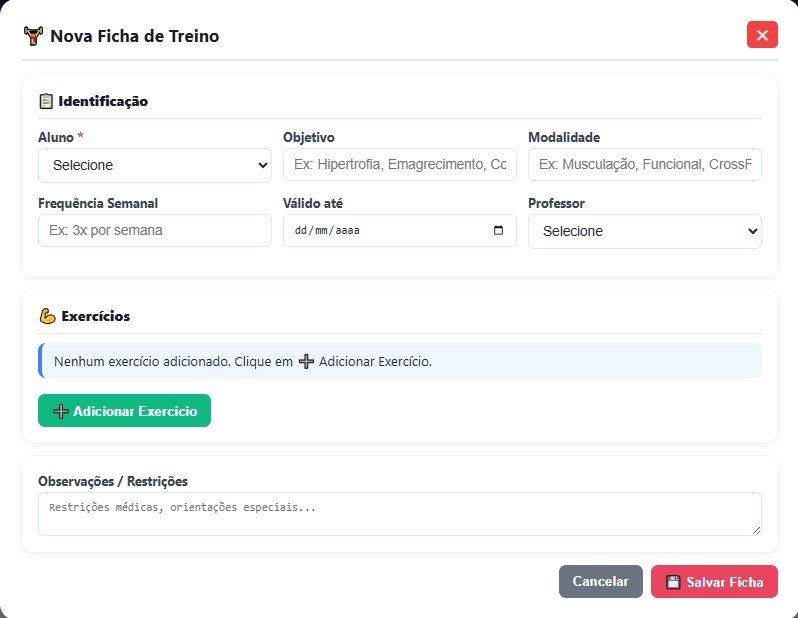Click the weightlifter icon beside Nova Ficha de Treino
Screen dimensions: 798x618
coord(34,36)
